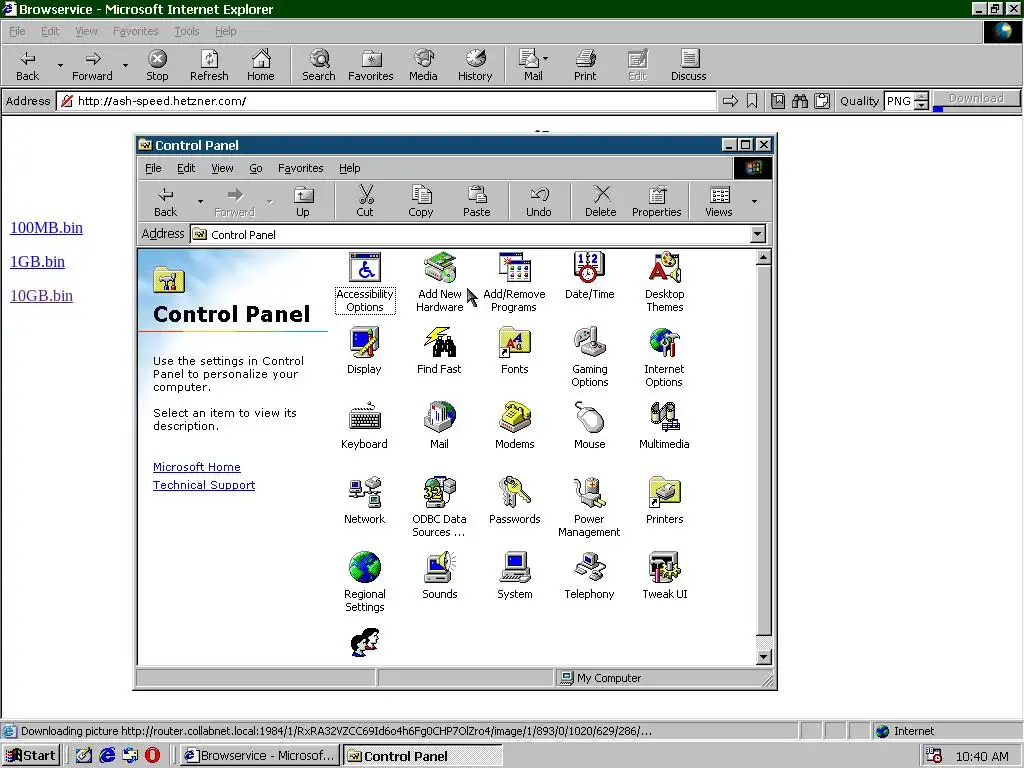
Task: Open the Control Panel Go menu
Action: click(255, 168)
